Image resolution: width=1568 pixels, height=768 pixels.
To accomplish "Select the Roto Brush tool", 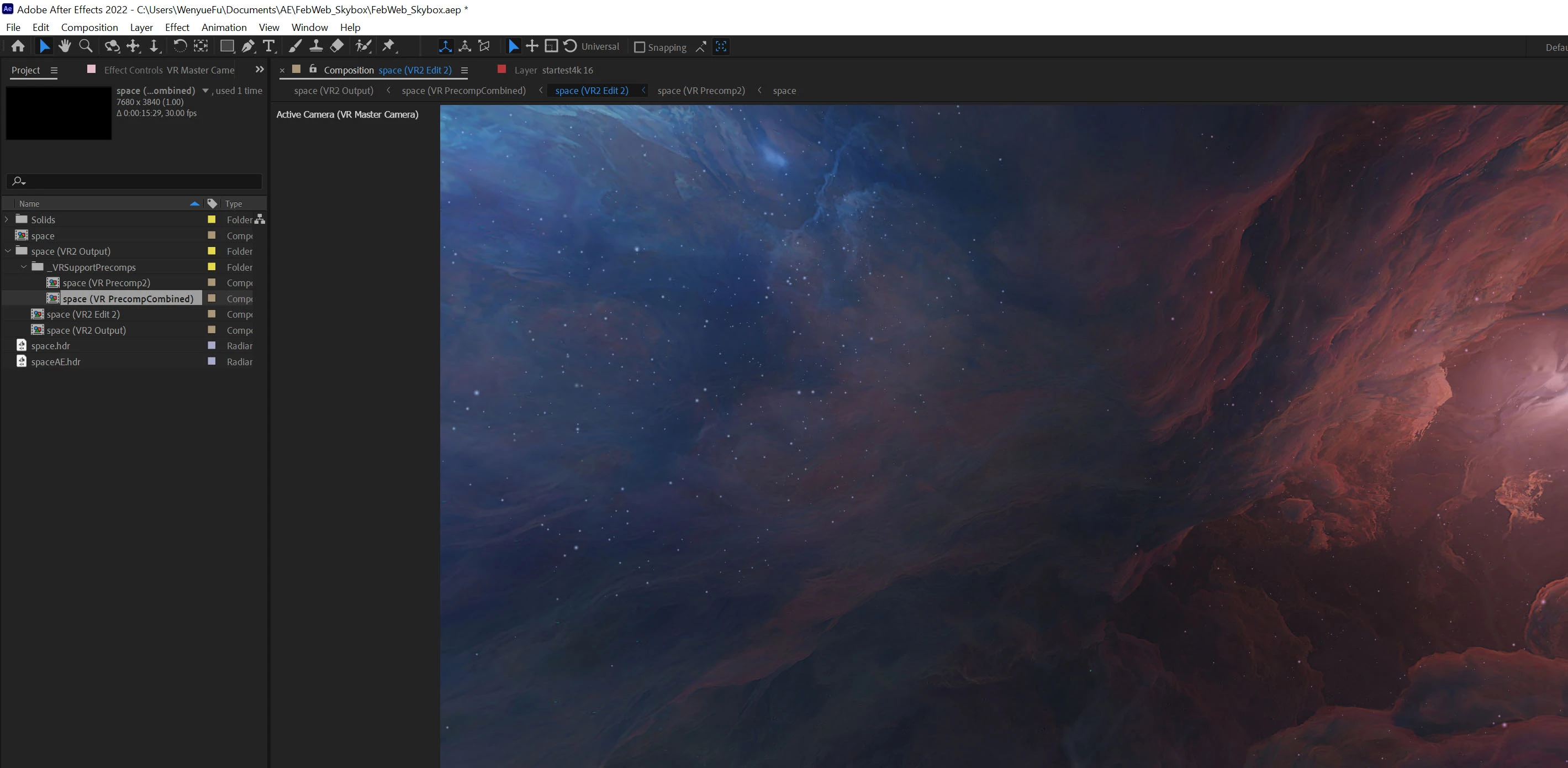I will (363, 46).
